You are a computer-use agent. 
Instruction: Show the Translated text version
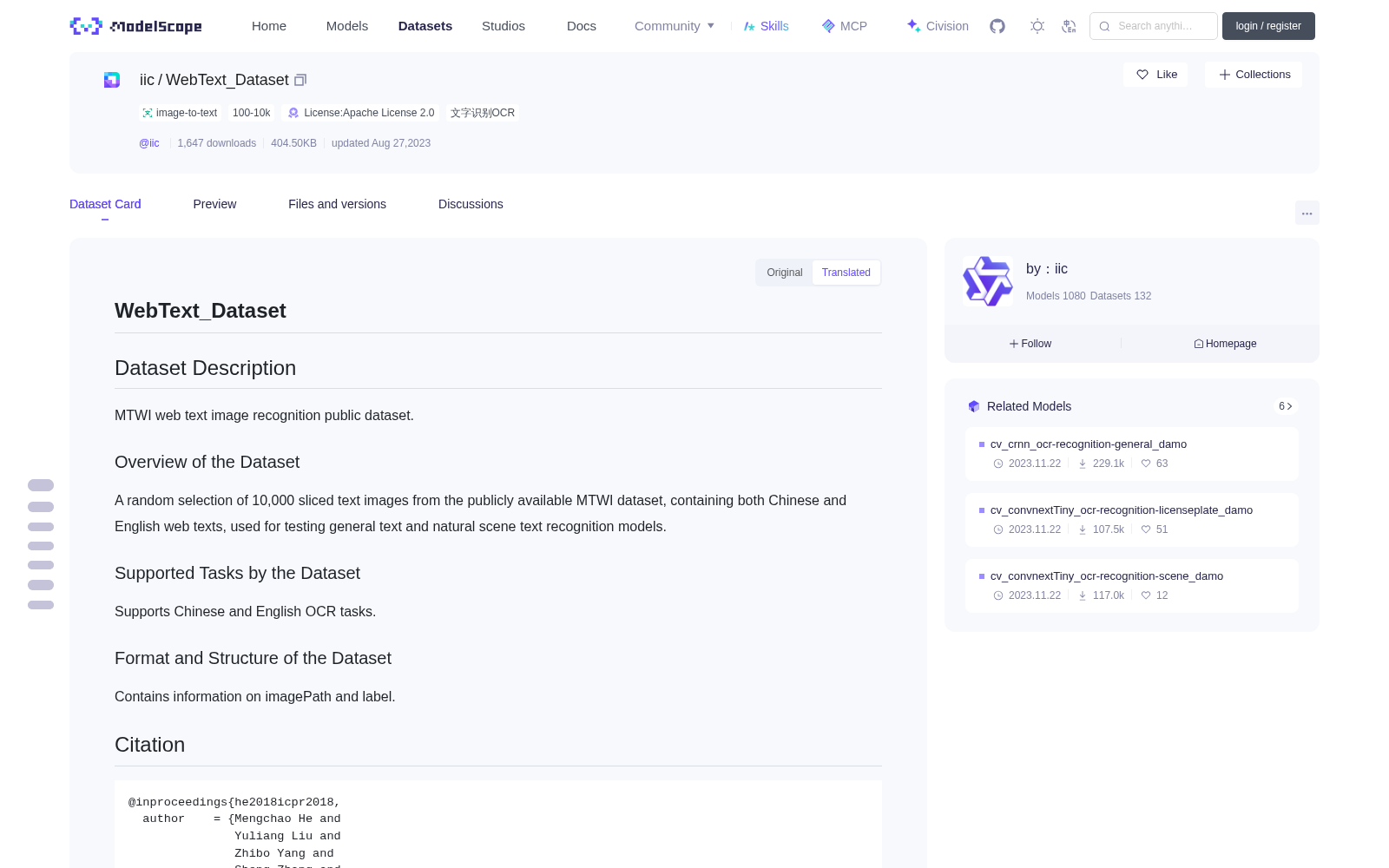[x=846, y=273]
